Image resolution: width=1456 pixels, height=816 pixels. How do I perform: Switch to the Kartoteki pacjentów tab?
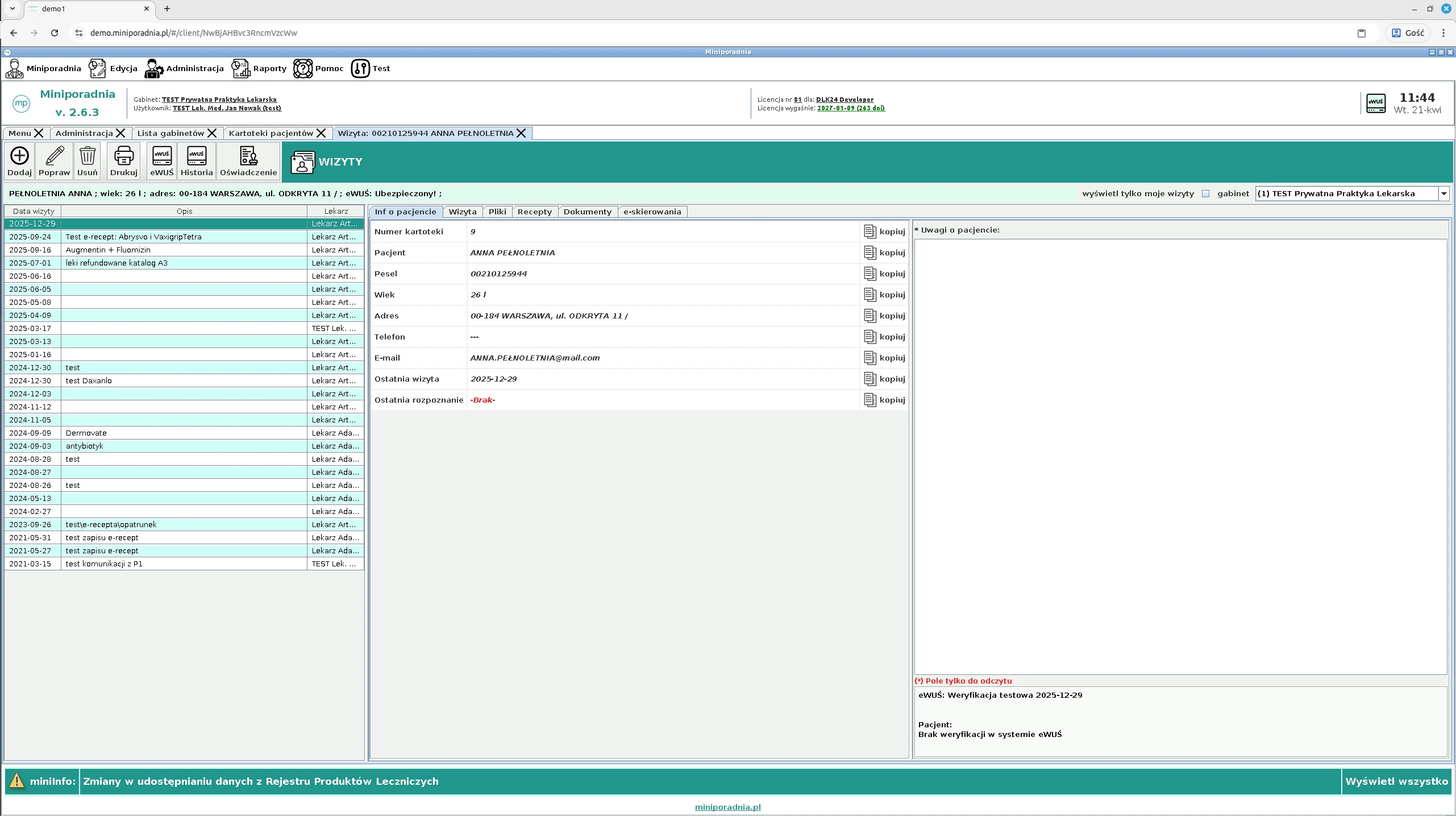coord(271,133)
